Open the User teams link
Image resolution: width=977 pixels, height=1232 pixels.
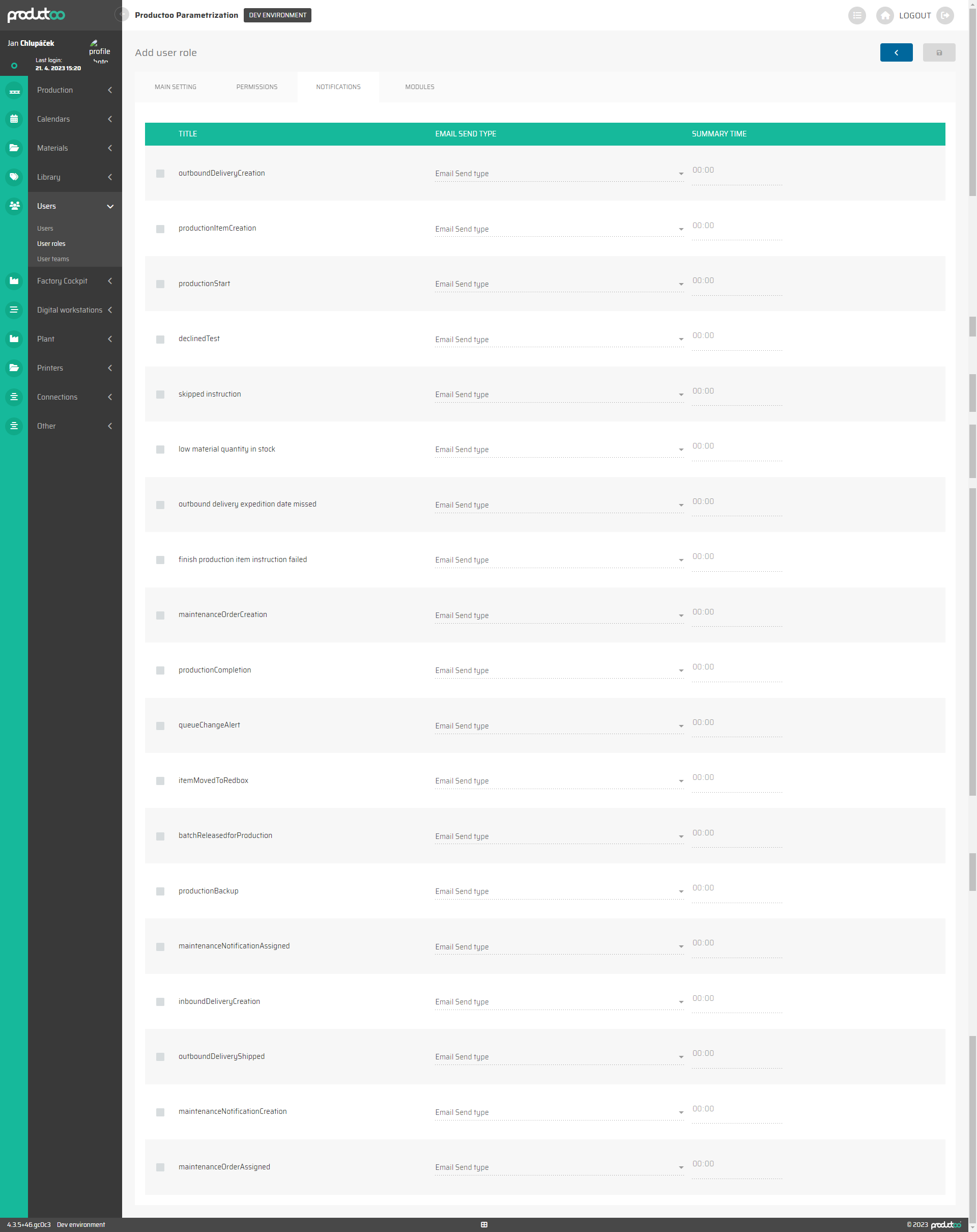(x=53, y=259)
